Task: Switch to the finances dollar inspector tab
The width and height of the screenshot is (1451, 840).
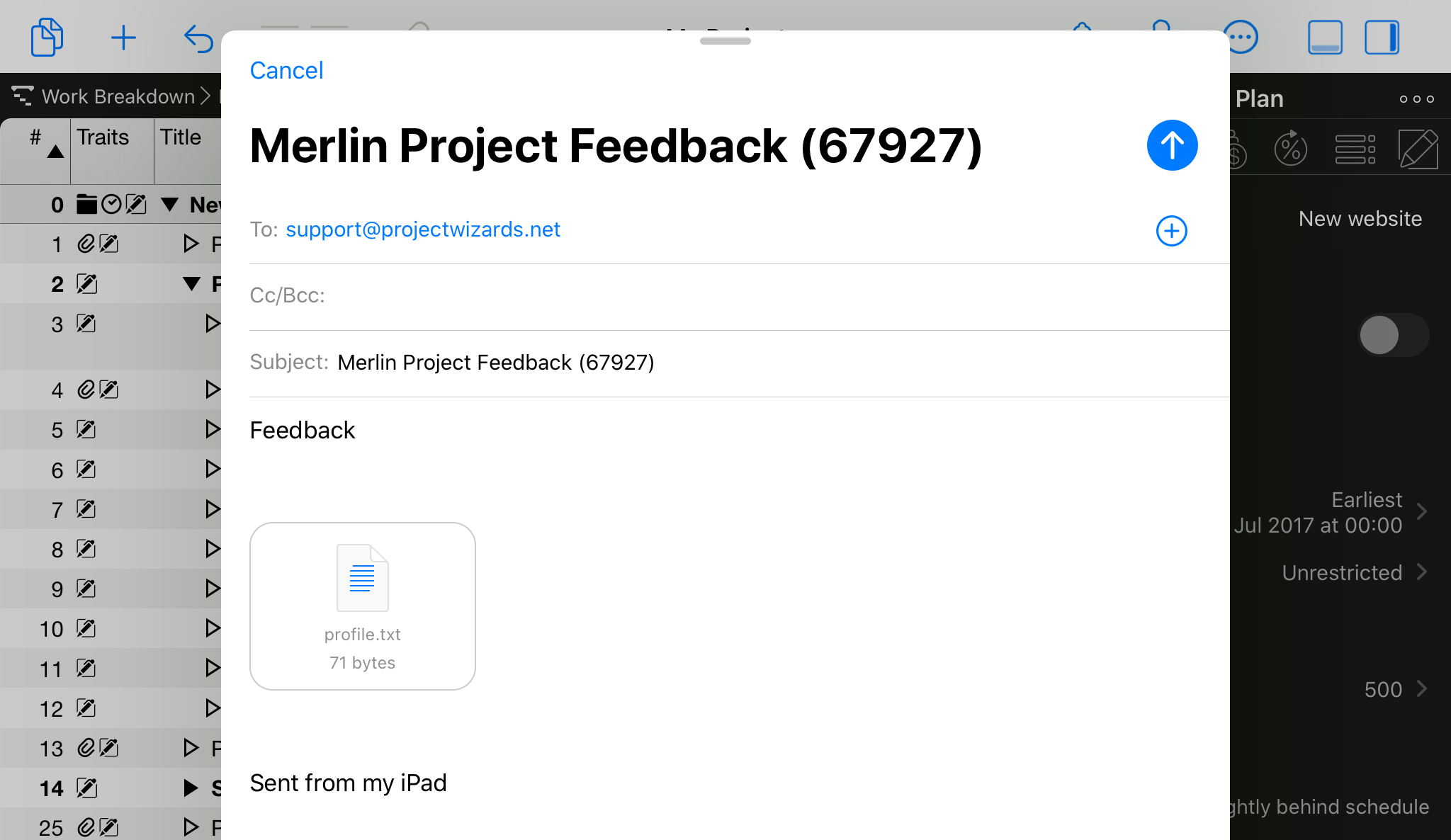Action: [x=1236, y=149]
